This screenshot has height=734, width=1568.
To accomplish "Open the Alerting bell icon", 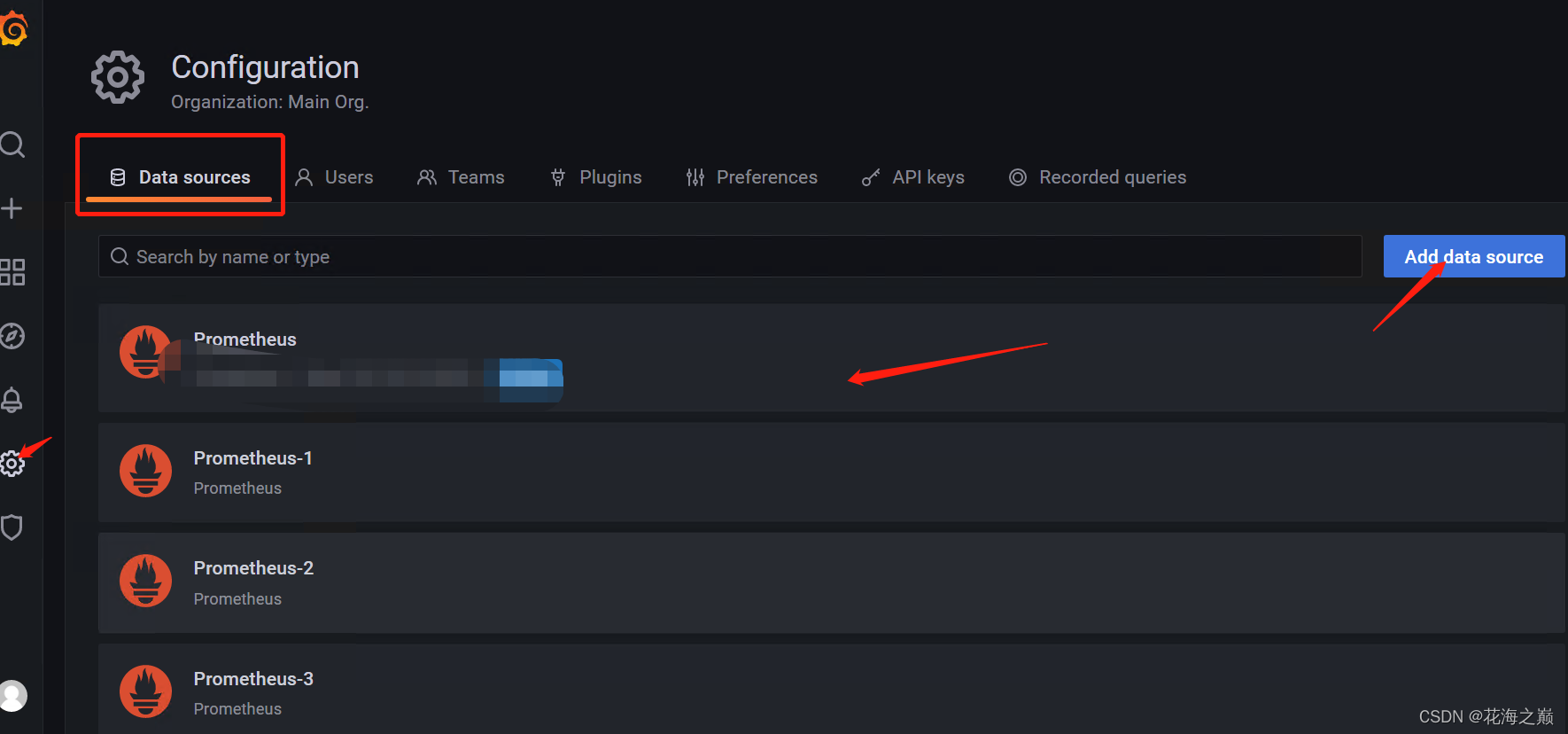I will pos(12,400).
